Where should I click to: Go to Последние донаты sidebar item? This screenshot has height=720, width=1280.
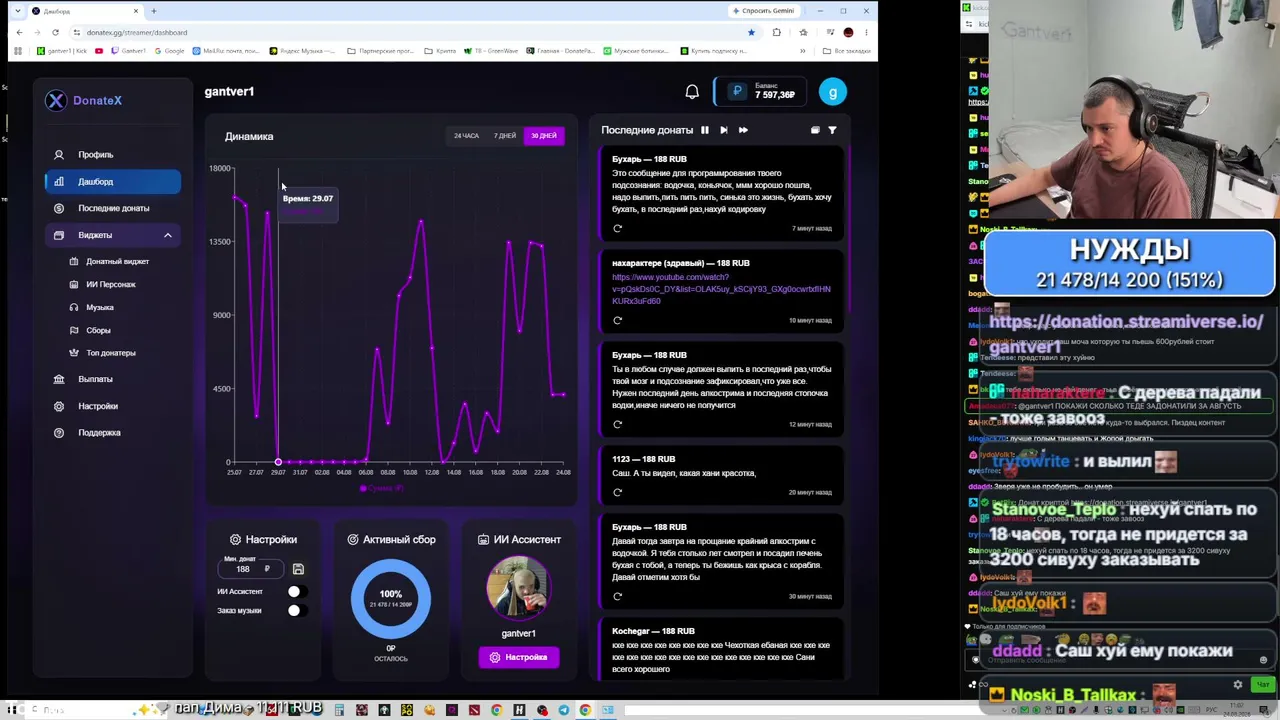point(114,208)
